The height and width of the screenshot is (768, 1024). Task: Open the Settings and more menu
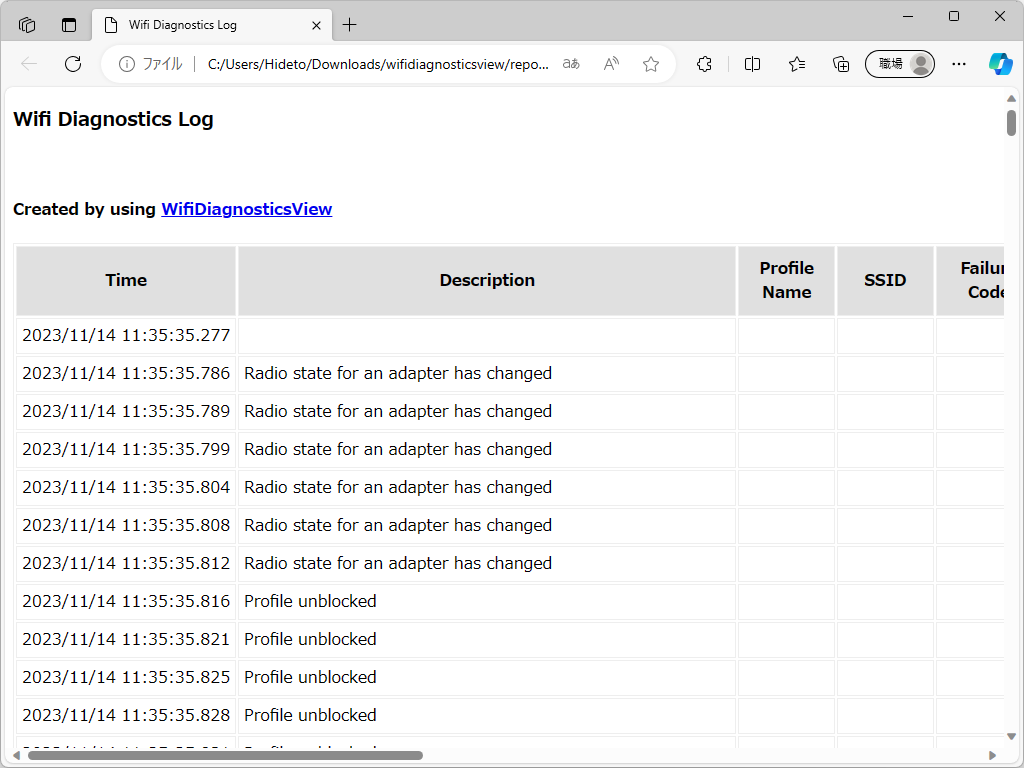tap(959, 64)
